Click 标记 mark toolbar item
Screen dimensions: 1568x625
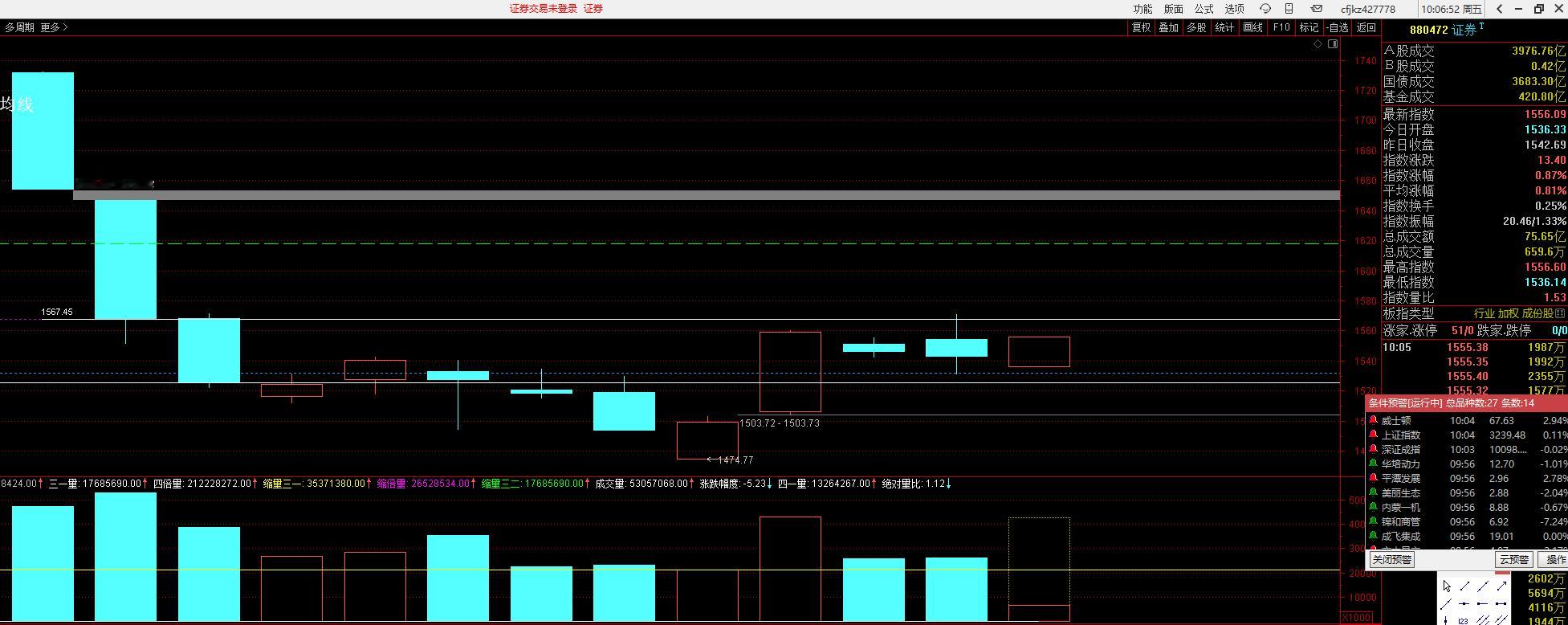(x=1309, y=27)
